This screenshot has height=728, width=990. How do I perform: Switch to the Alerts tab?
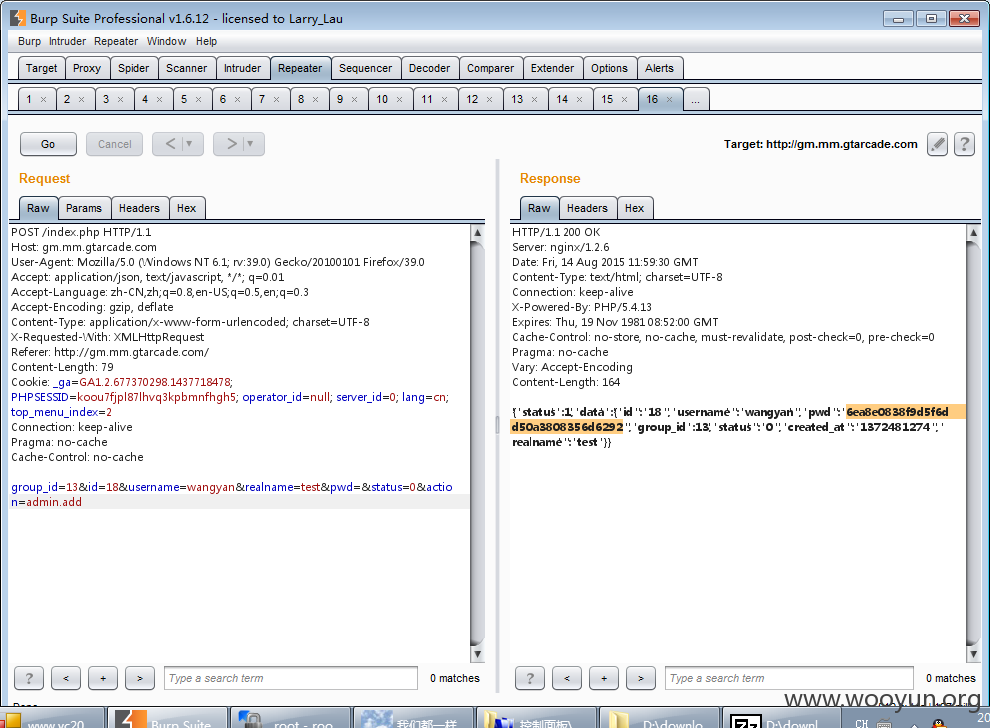click(x=659, y=68)
